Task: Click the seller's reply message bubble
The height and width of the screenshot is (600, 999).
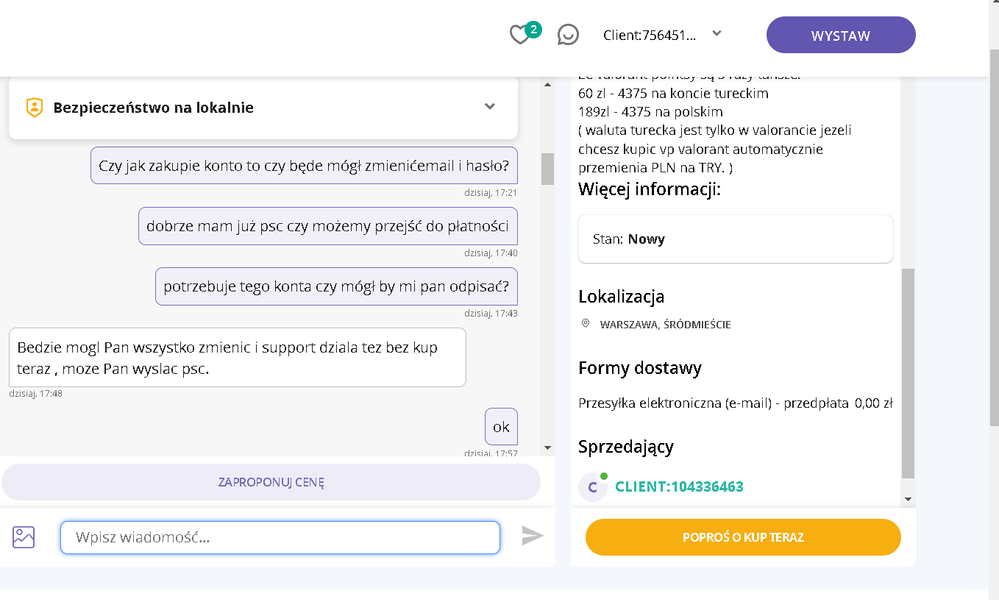Action: click(237, 358)
